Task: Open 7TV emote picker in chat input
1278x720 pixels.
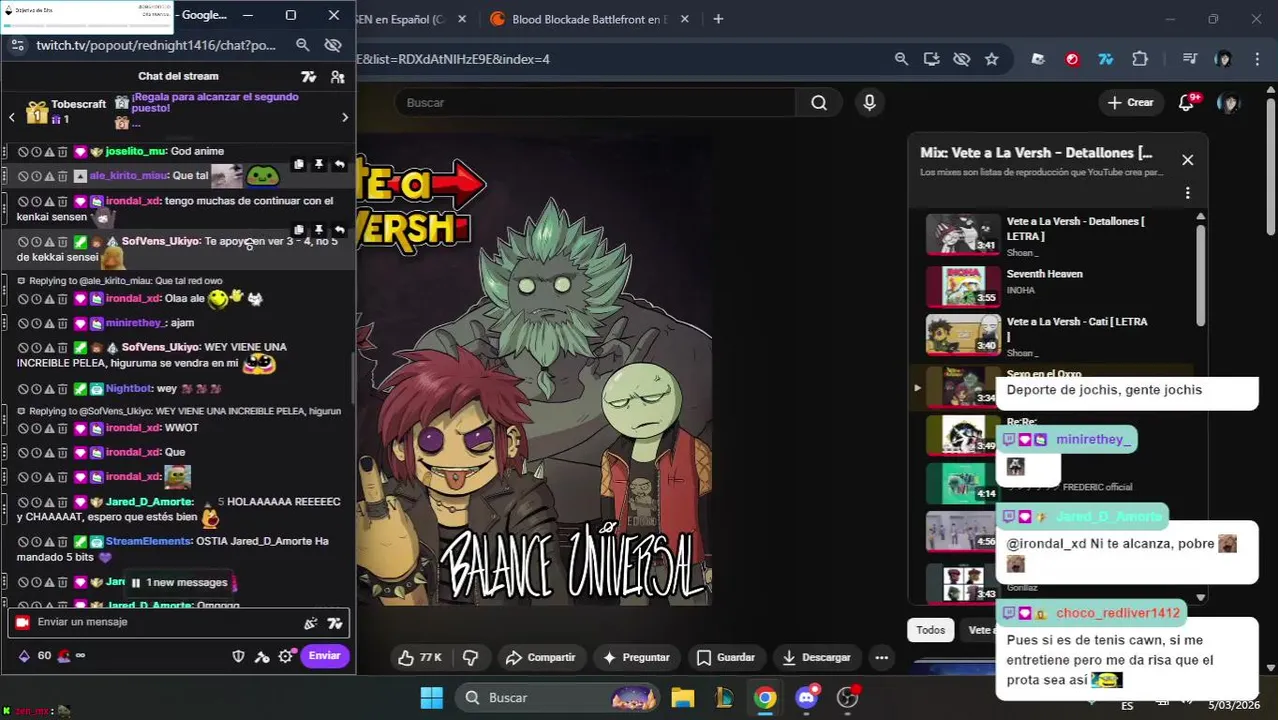Action: [335, 623]
